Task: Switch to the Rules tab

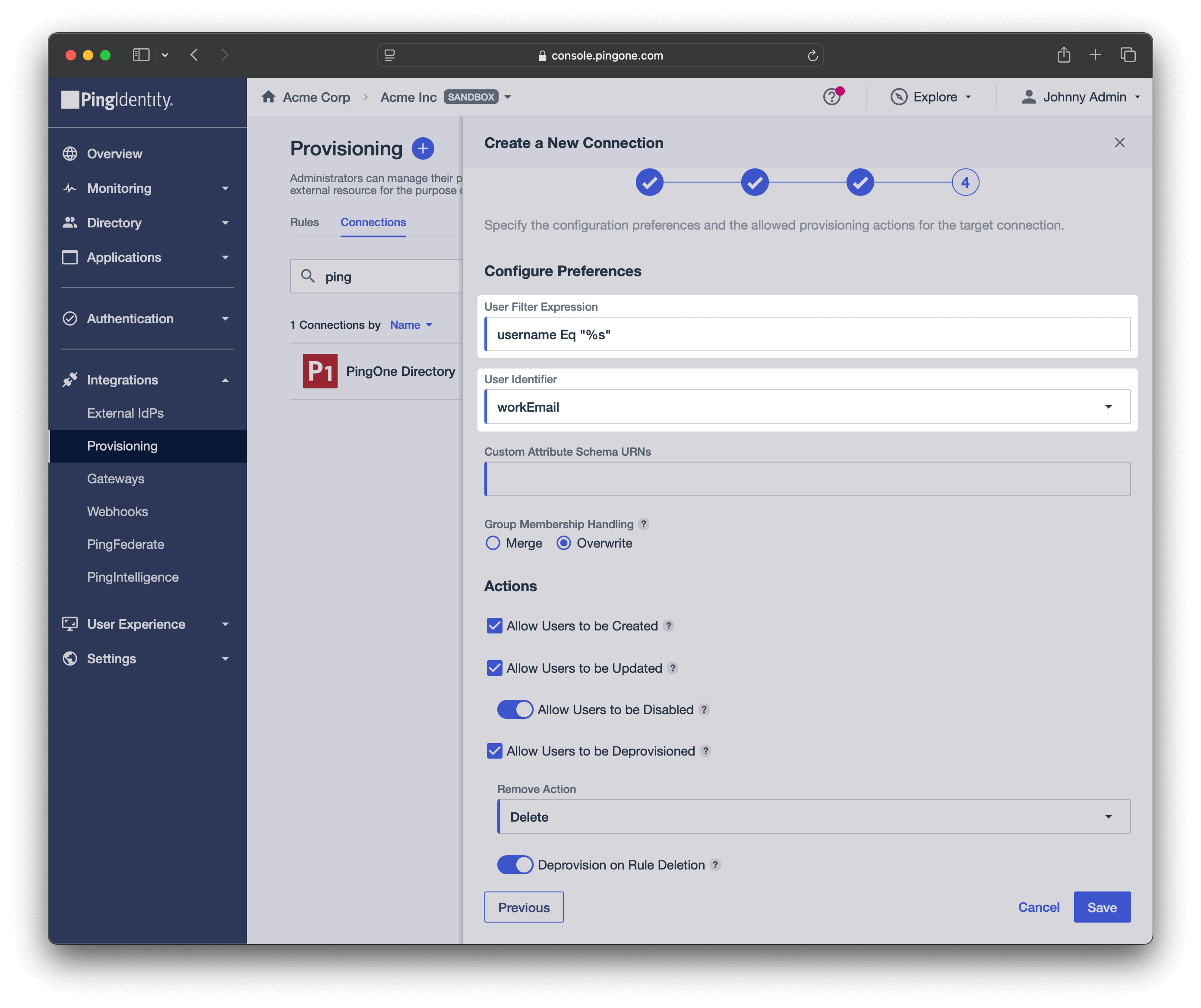Action: coord(304,222)
